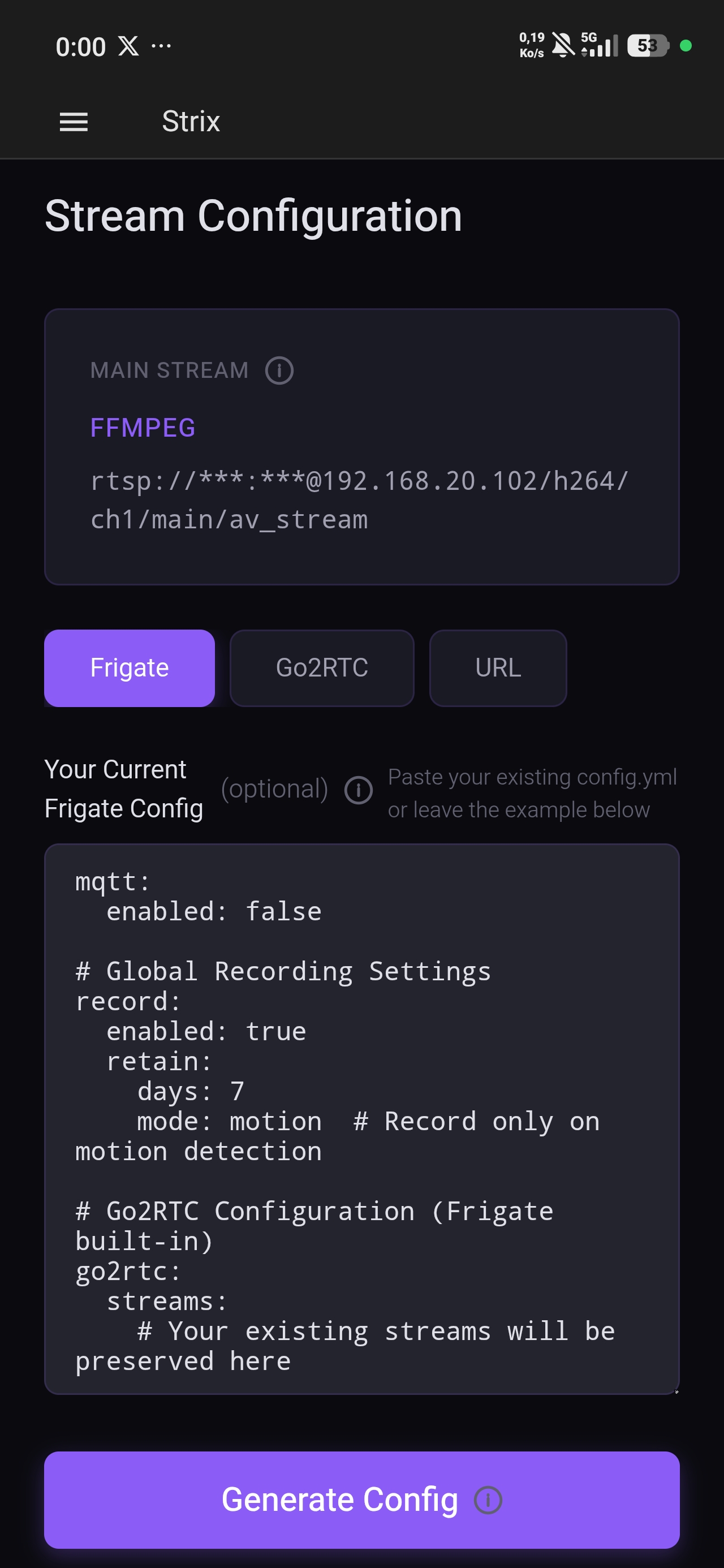Image resolution: width=724 pixels, height=1568 pixels.
Task: Tap the green dot status indicator
Action: pyautogui.click(x=686, y=46)
